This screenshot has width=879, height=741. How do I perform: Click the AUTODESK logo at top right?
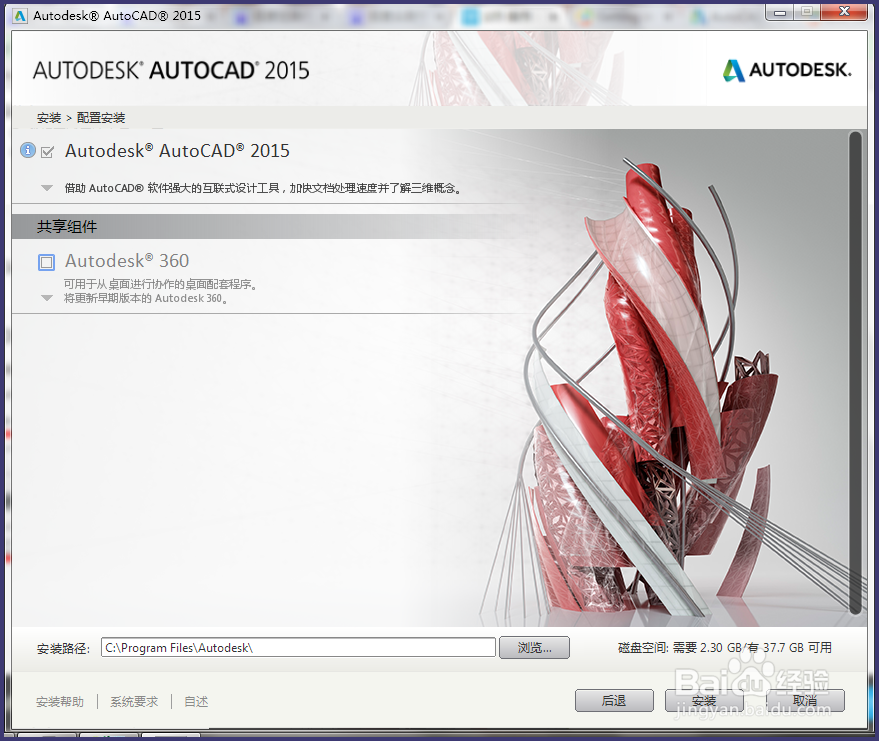click(787, 70)
